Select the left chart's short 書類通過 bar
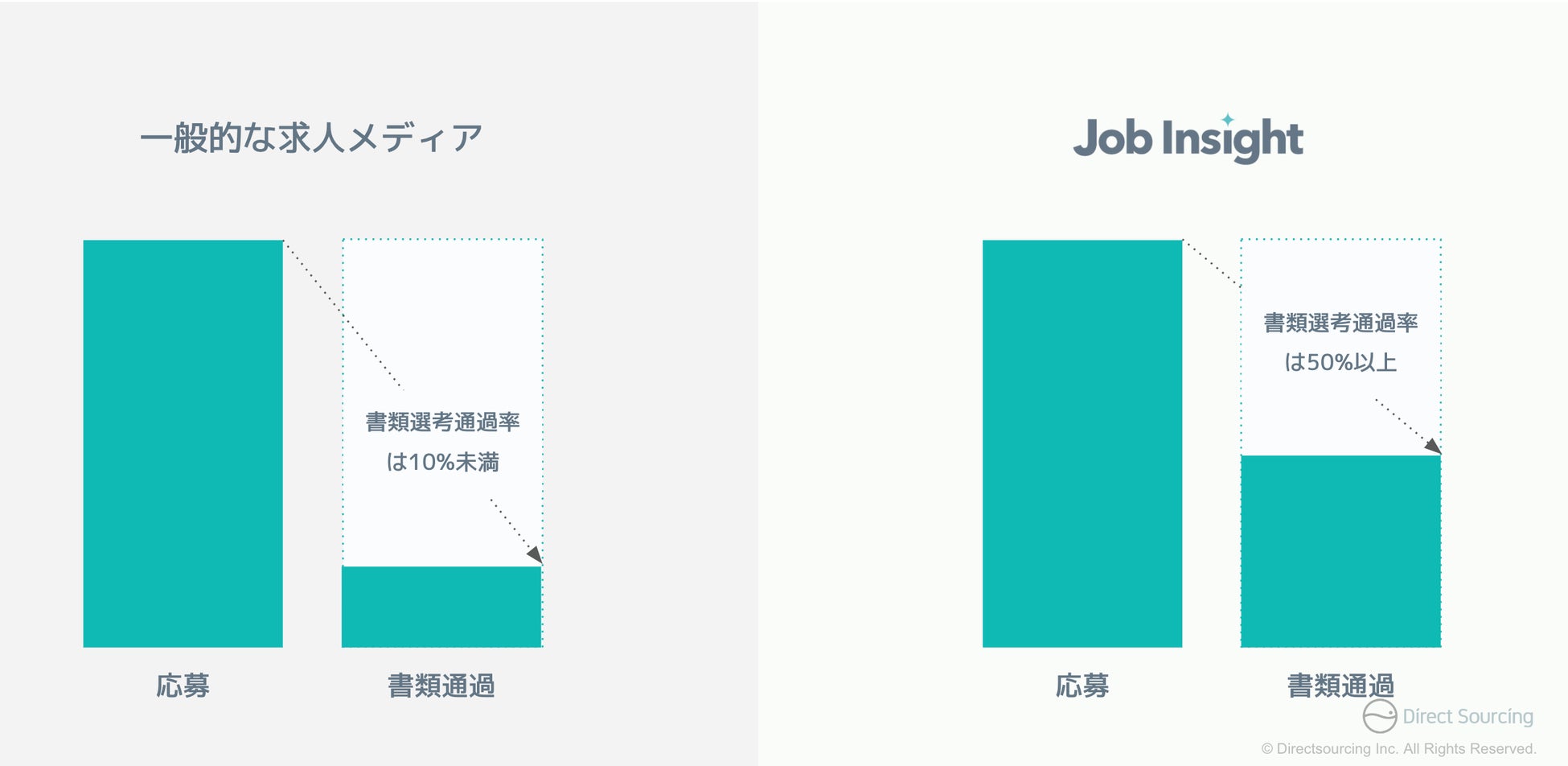Image resolution: width=1568 pixels, height=766 pixels. point(441,607)
